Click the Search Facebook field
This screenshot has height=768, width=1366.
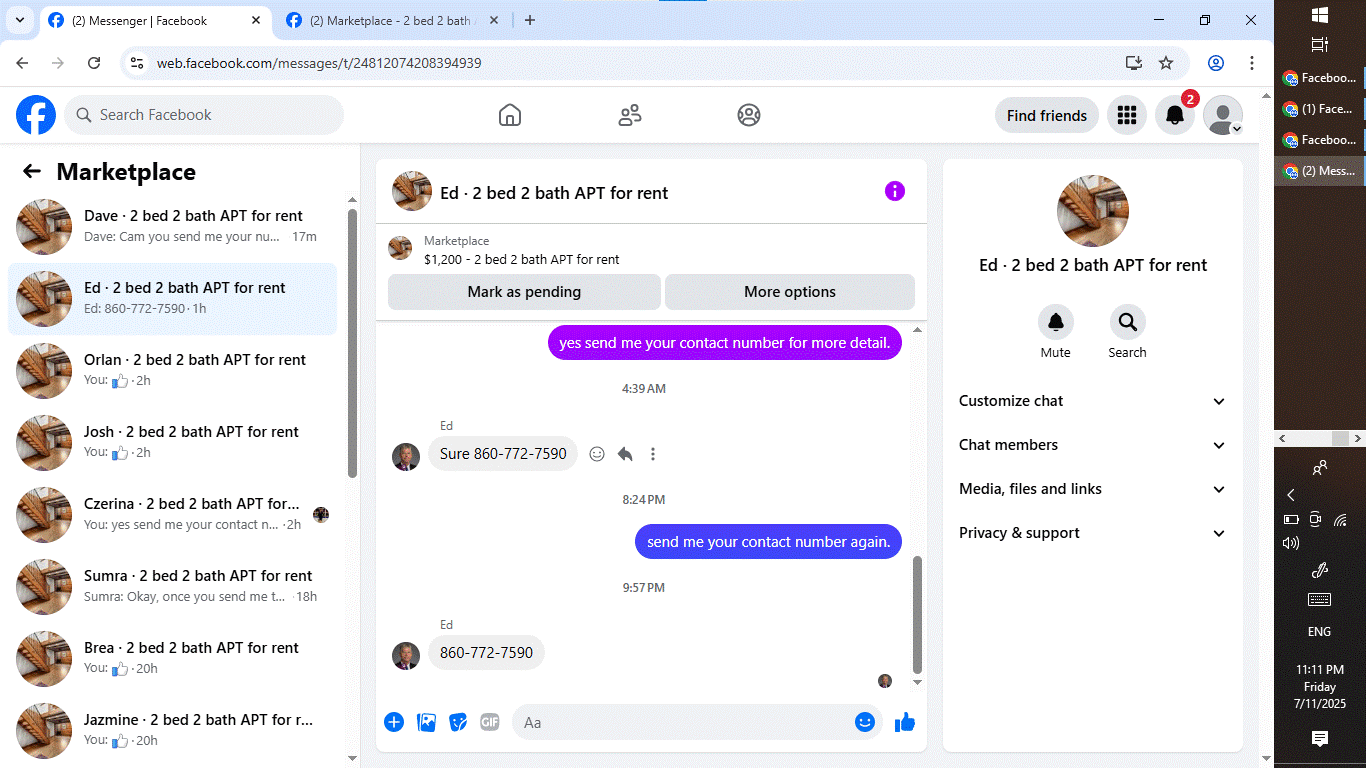pos(204,115)
